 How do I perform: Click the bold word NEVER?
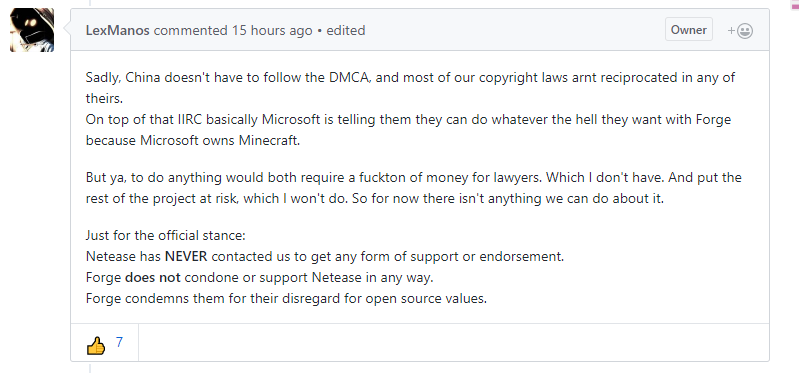(x=186, y=256)
